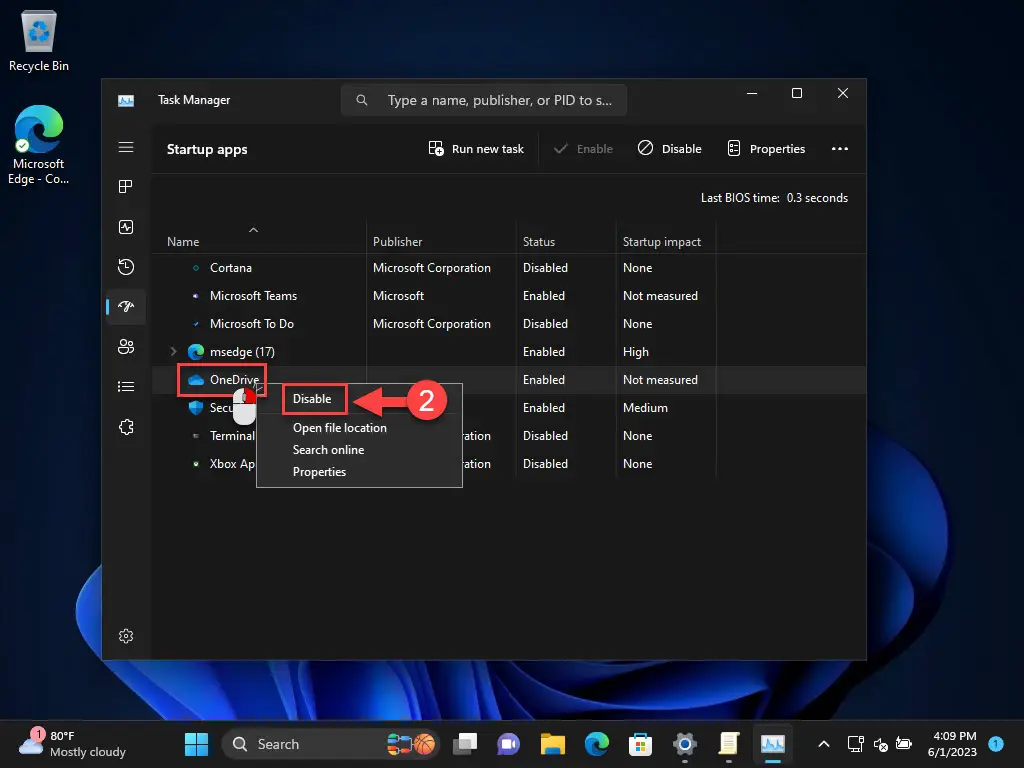The height and width of the screenshot is (768, 1024).
Task: Click the Disable circle-slash toolbar icon
Action: pyautogui.click(x=645, y=148)
